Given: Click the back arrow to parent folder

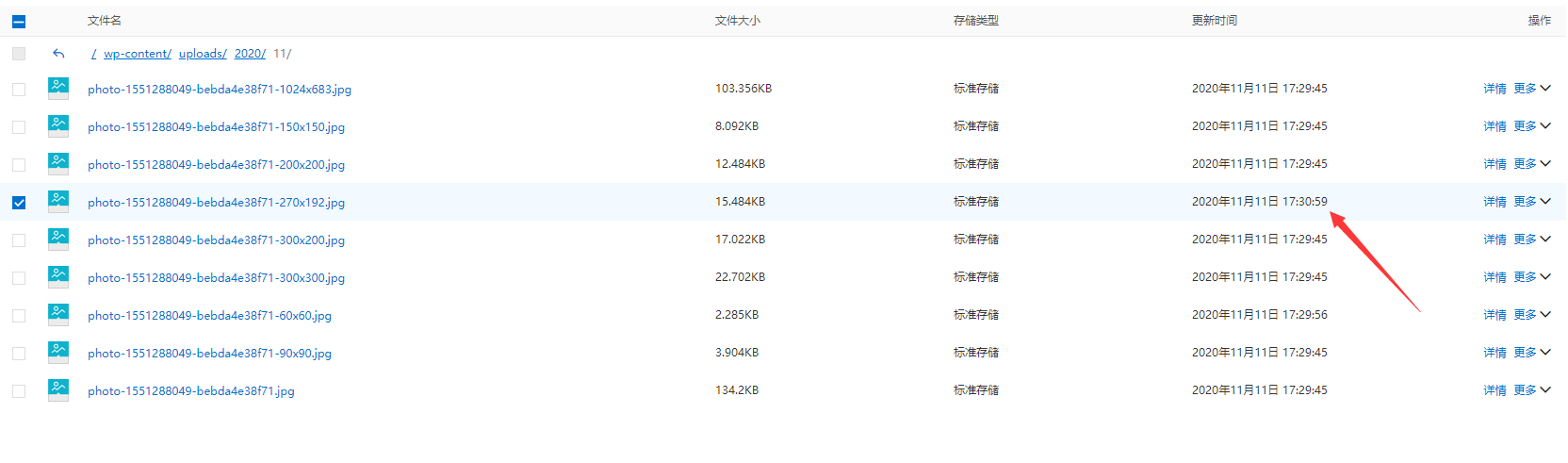Looking at the screenshot, I should pyautogui.click(x=58, y=54).
